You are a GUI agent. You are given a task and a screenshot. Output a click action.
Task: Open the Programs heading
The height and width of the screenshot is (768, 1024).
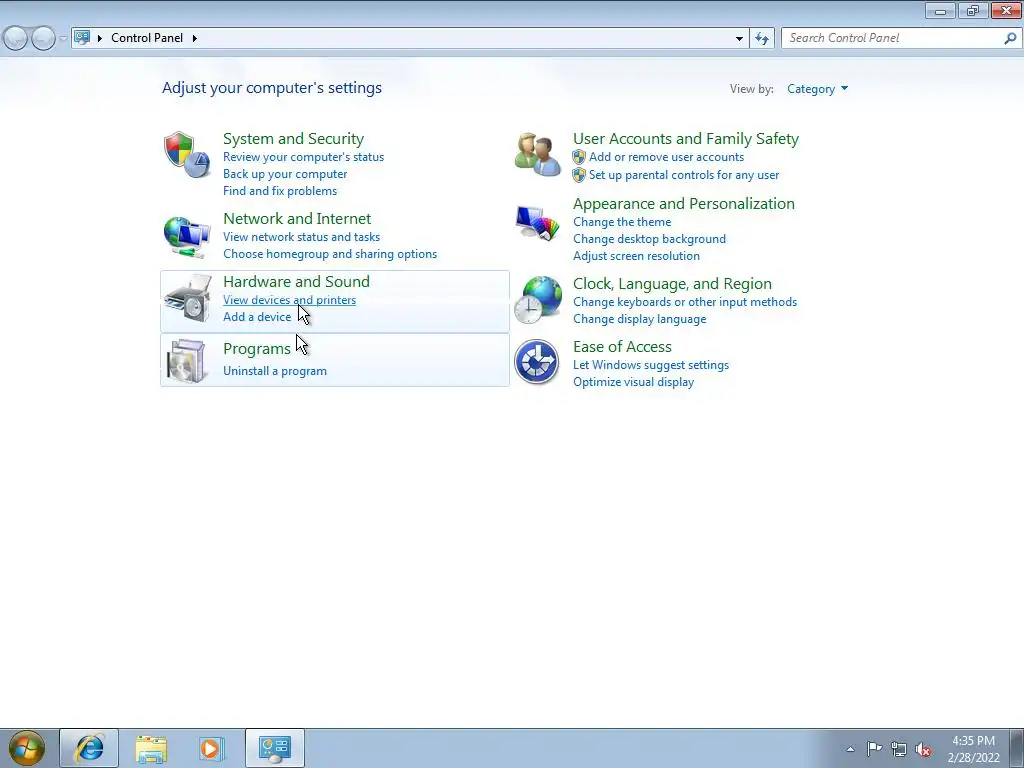click(257, 349)
